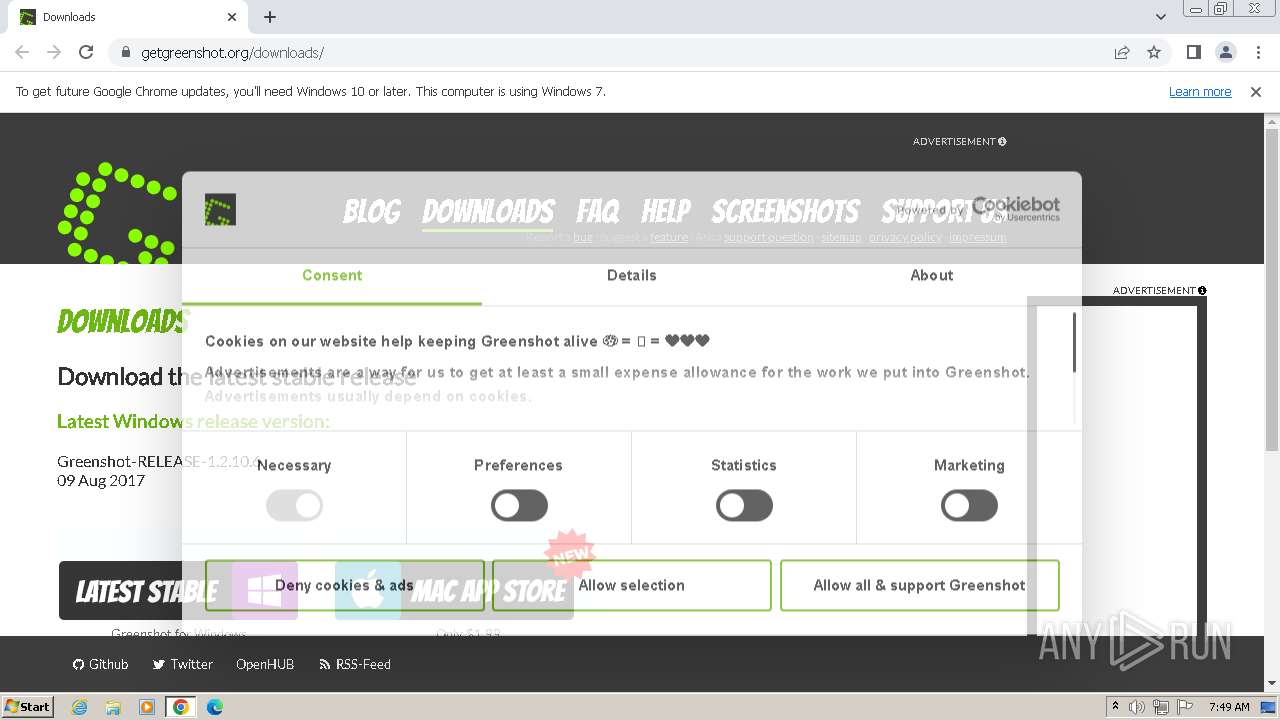Switch to Chrome taskbar icon
1280x720 pixels.
click(x=181, y=707)
